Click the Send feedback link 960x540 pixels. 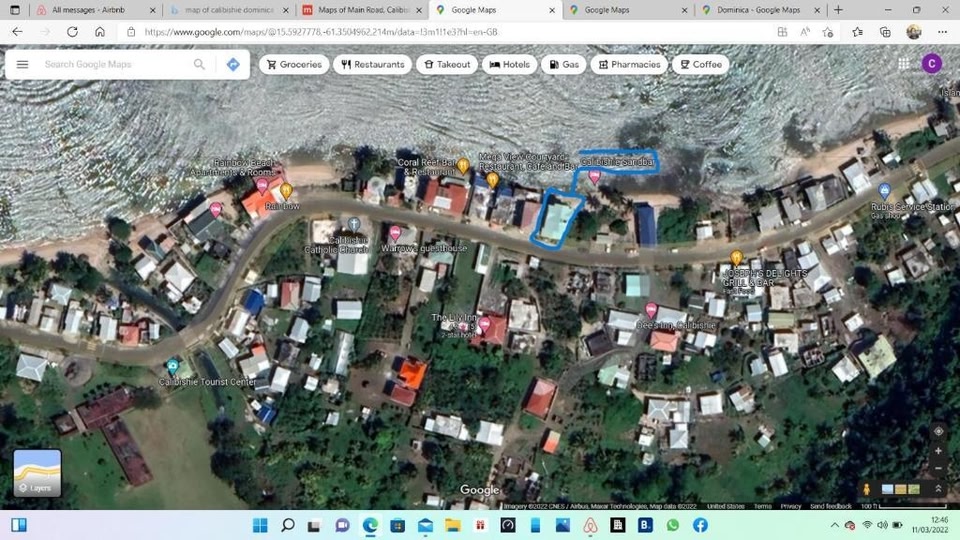point(830,507)
